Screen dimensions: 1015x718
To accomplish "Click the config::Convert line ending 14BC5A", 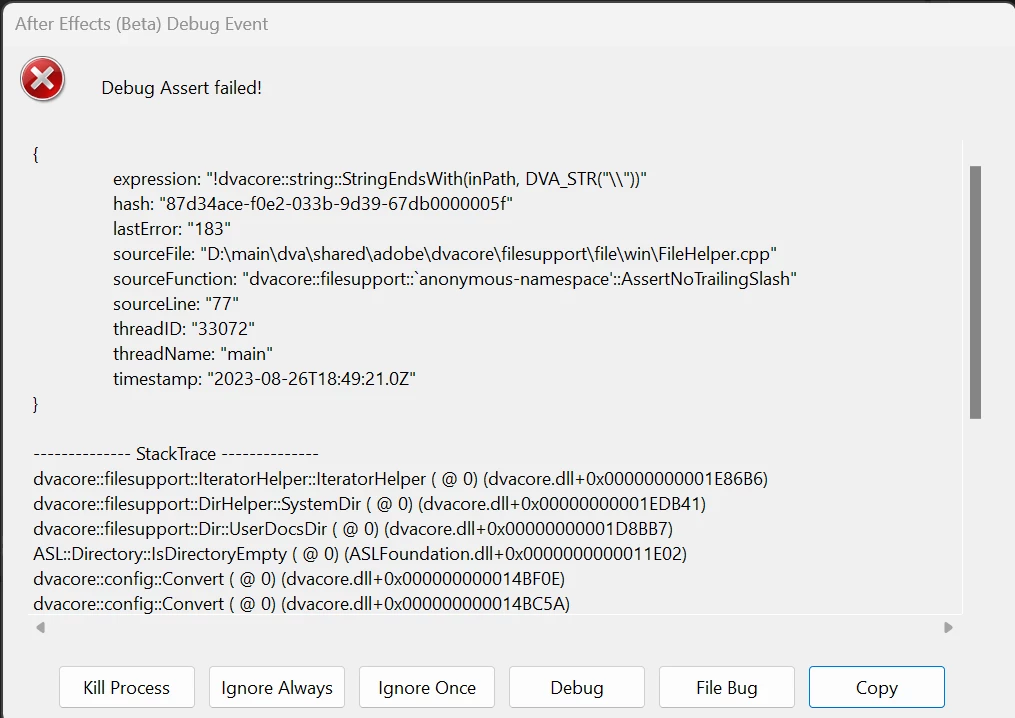I will click(x=302, y=604).
